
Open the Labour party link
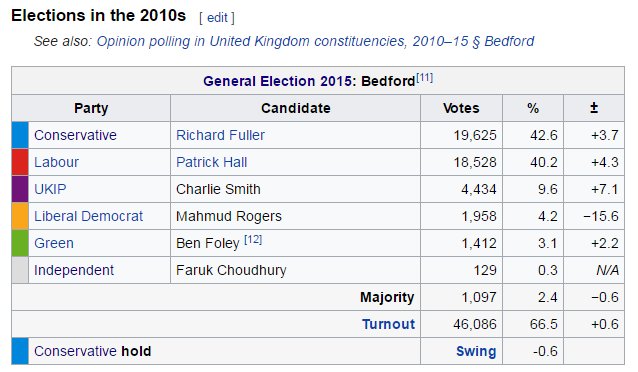[56, 162]
